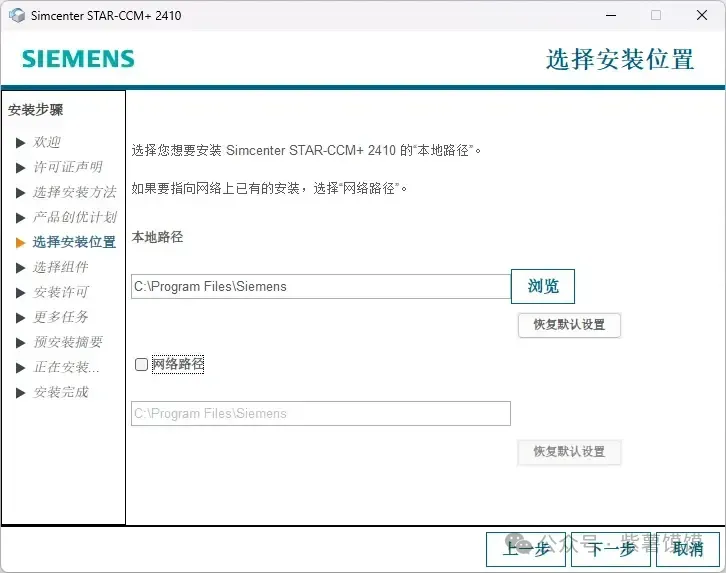This screenshot has width=726, height=573.
Task: Select the 选择安装方法 step
Action: [x=74, y=192]
